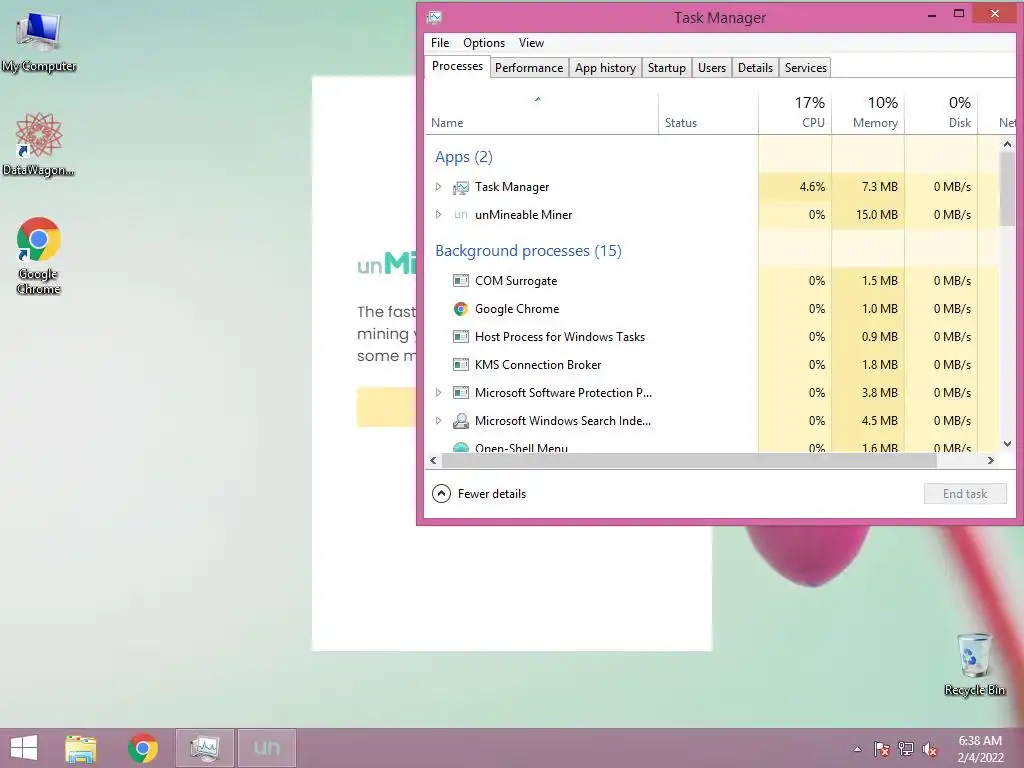Click horizontal scrollbar right arrow

tap(991, 460)
